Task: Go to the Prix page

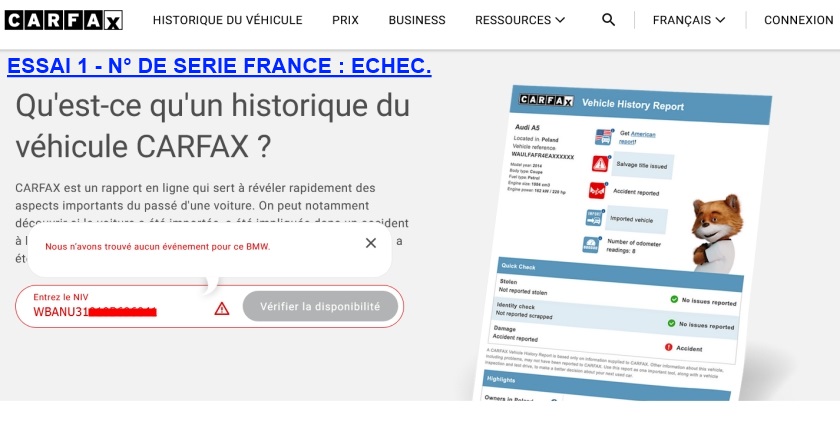Action: pyautogui.click(x=345, y=20)
